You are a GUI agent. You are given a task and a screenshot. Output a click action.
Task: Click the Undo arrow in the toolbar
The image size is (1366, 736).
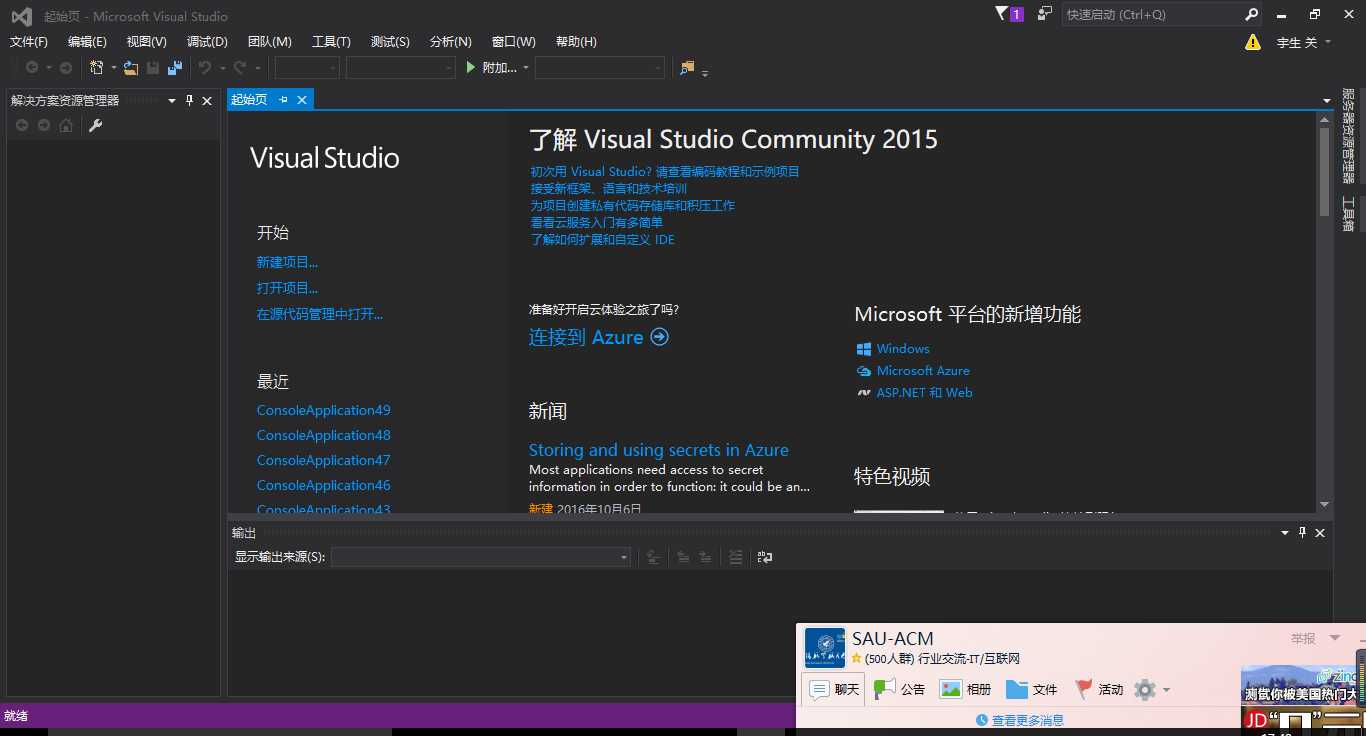coord(205,68)
